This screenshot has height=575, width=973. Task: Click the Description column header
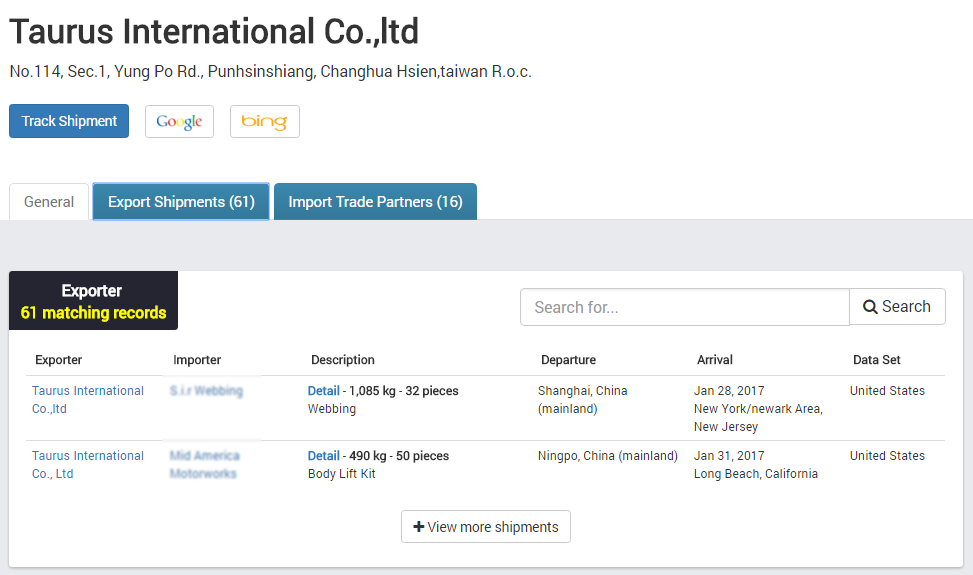tap(343, 360)
